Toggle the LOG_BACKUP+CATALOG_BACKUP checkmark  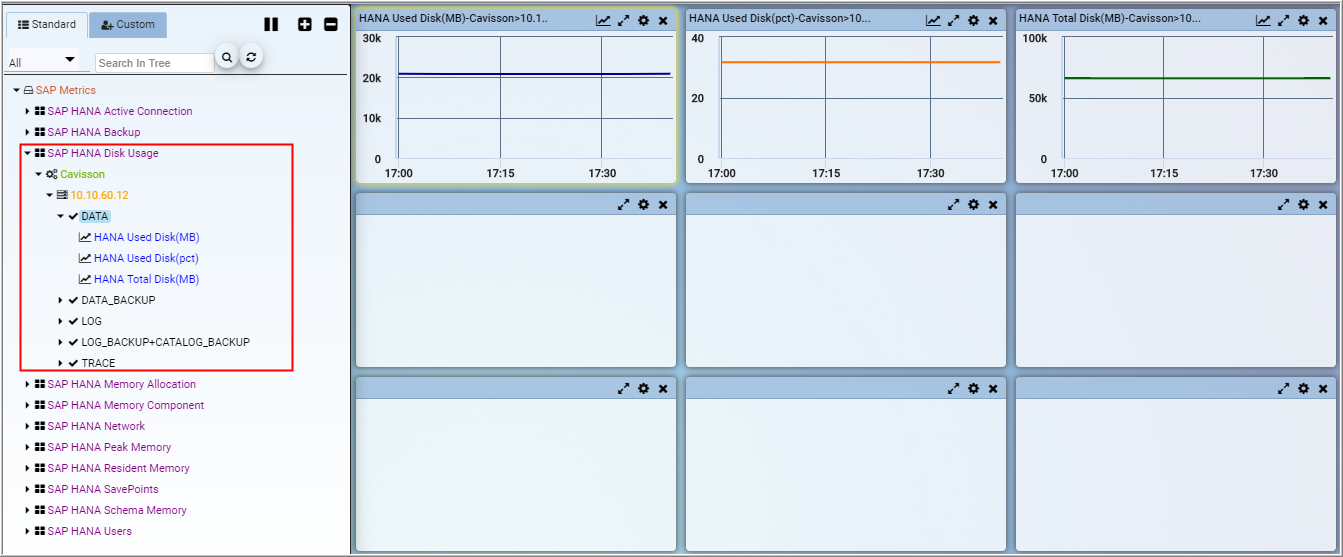(73, 342)
